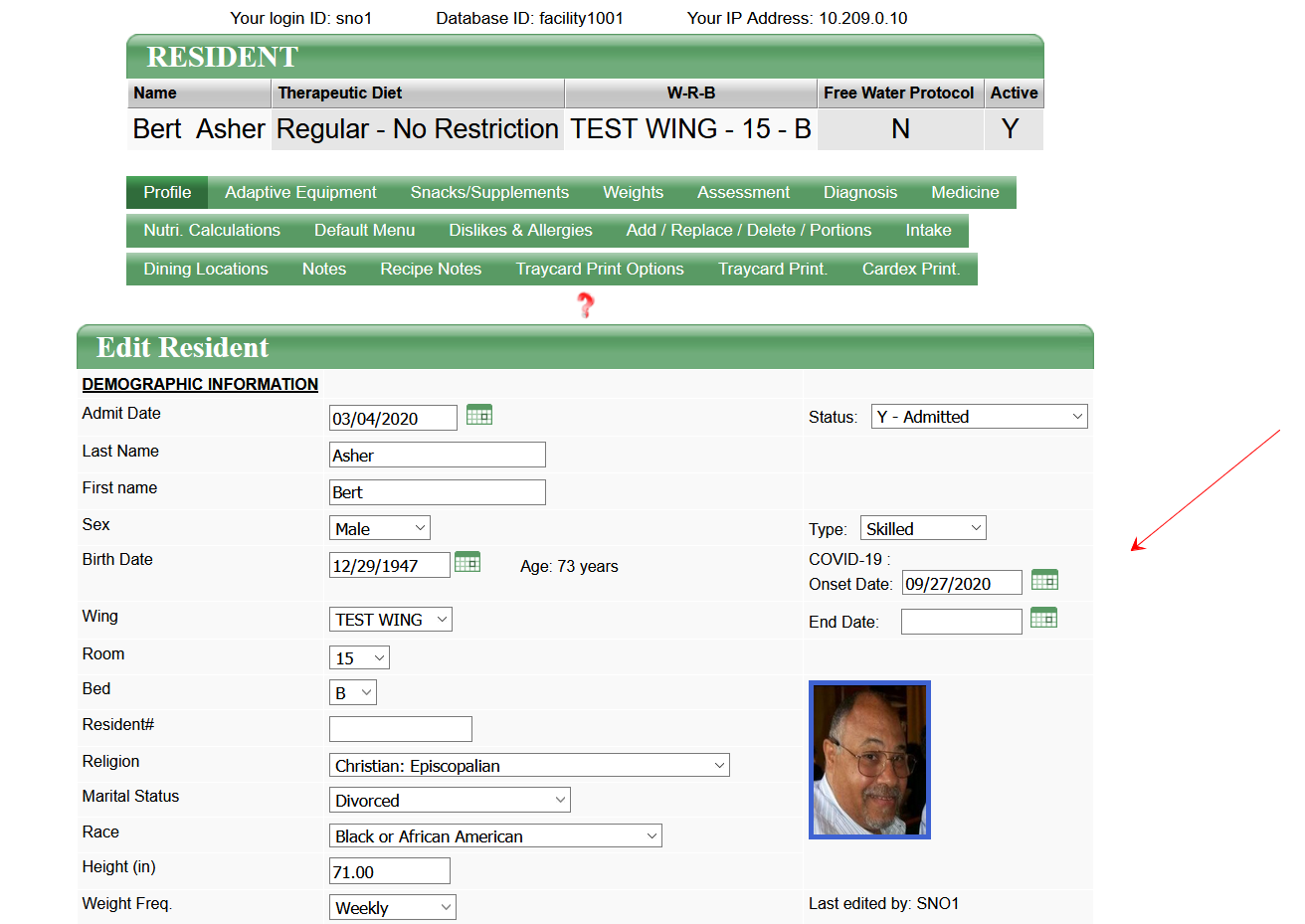Open the Traycard Print Options tab

pyautogui.click(x=599, y=269)
